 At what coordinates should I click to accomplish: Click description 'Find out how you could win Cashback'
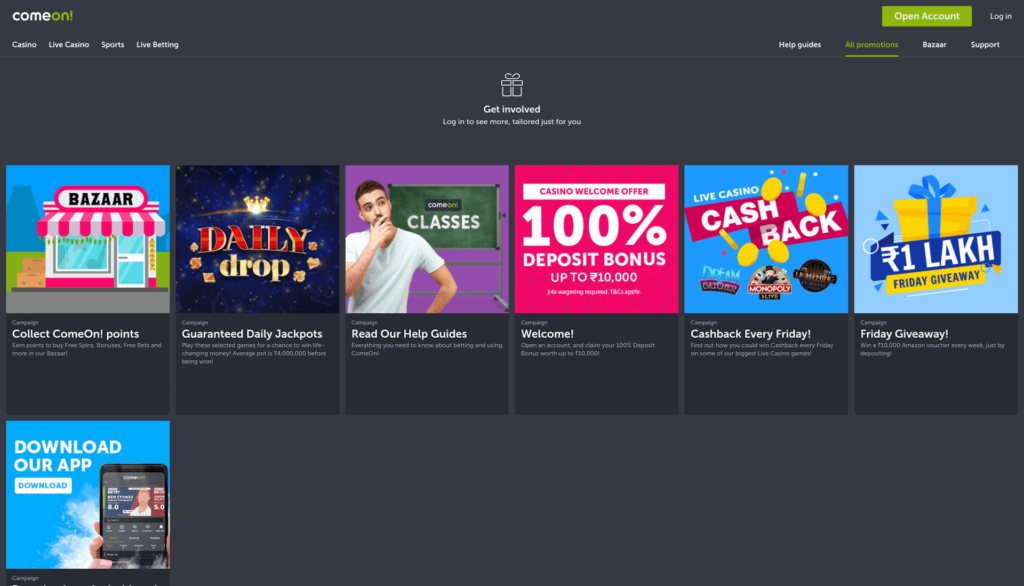(761, 349)
